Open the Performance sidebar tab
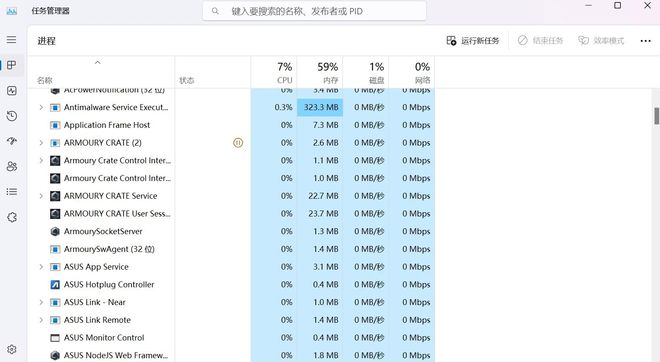Image resolution: width=660 pixels, height=362 pixels. tap(12, 90)
